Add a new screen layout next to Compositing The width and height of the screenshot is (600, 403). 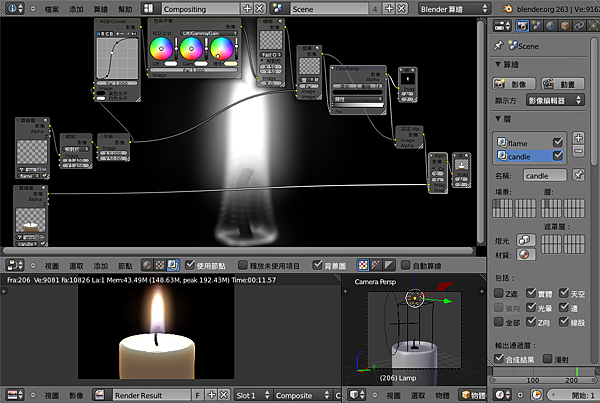point(247,8)
